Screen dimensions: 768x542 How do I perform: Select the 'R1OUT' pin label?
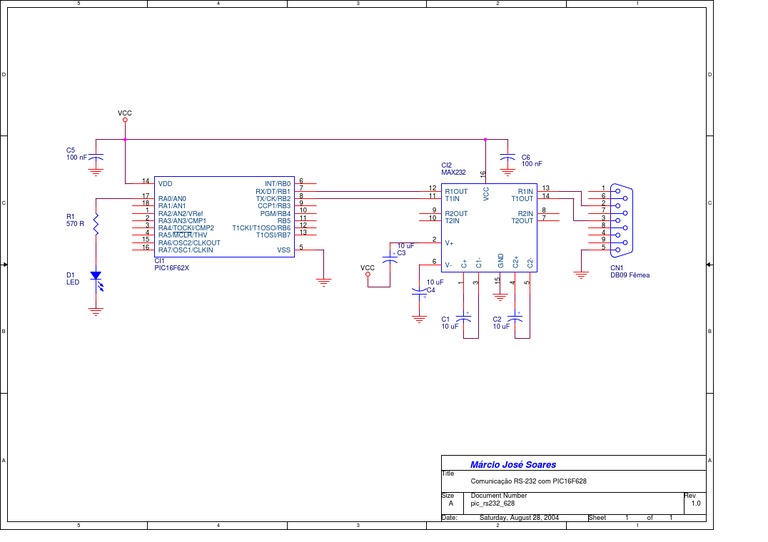coord(456,191)
